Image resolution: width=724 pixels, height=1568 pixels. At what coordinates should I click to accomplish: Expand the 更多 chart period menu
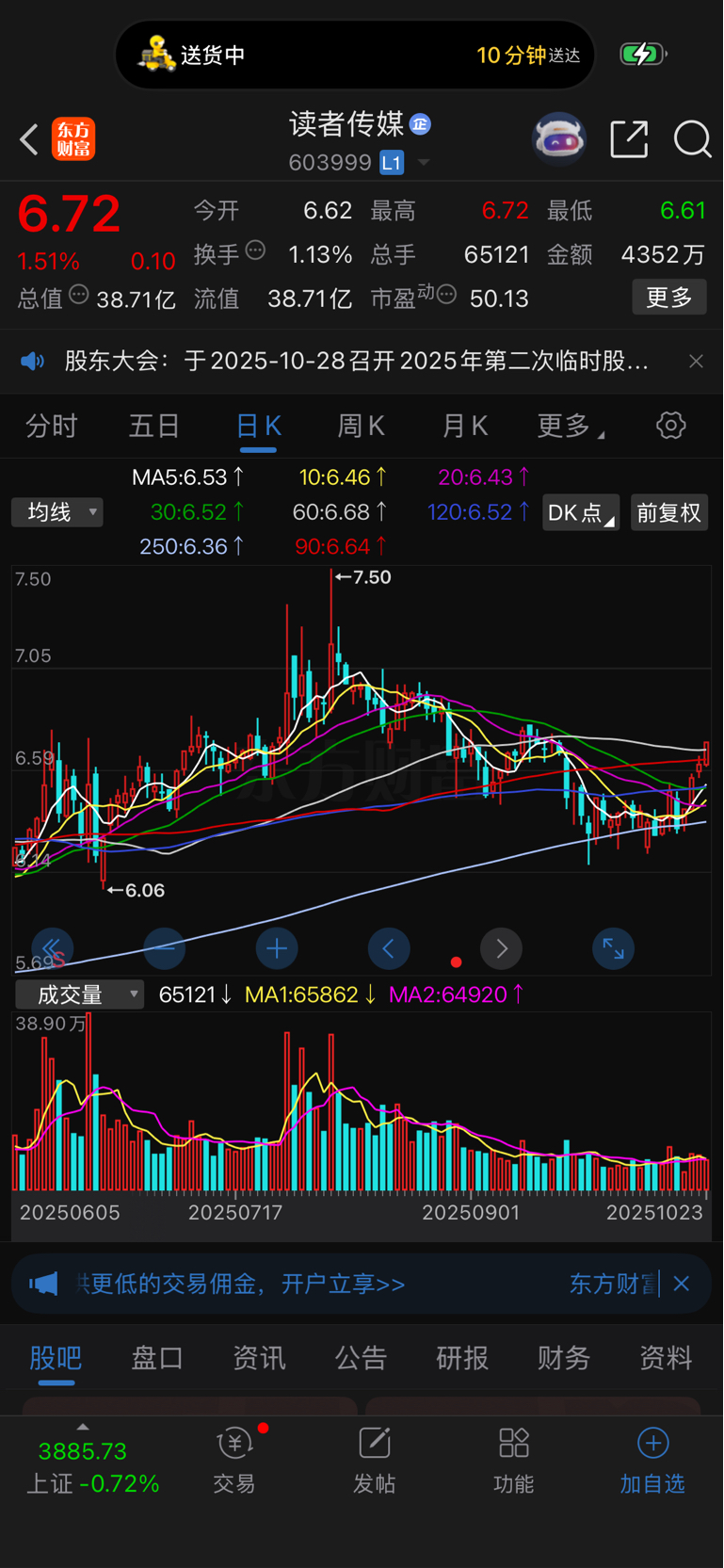point(571,427)
